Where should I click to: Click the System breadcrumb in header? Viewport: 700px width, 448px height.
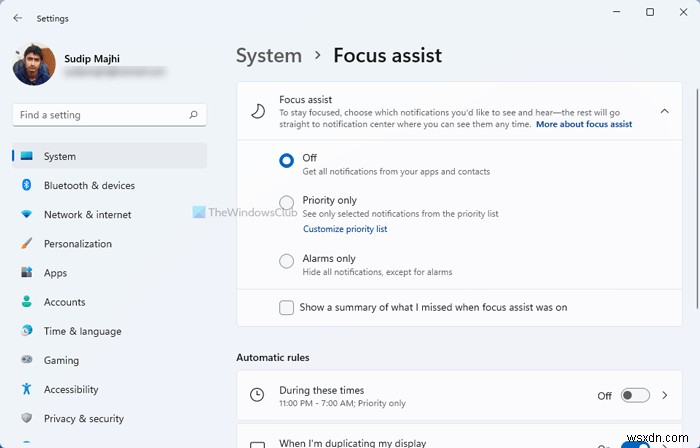269,56
